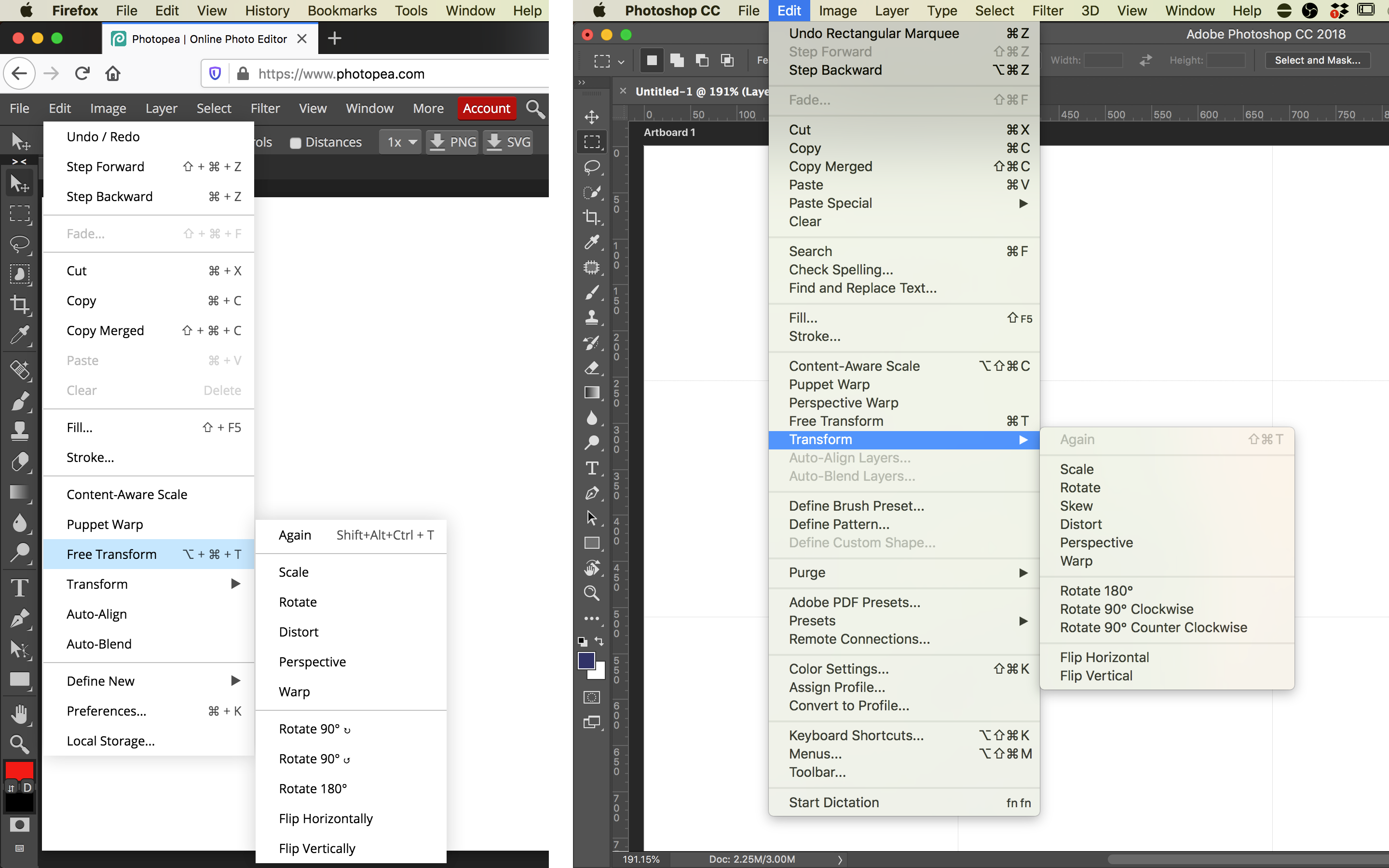1389x868 pixels.
Task: Select Intersect with Selection mode in Photoshop
Action: click(x=727, y=60)
